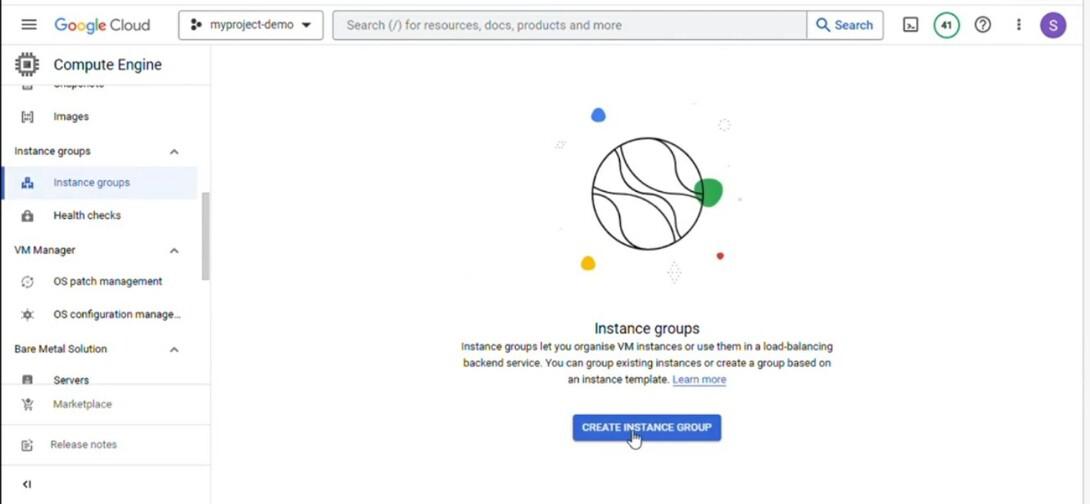Open Release notes link

click(x=83, y=444)
